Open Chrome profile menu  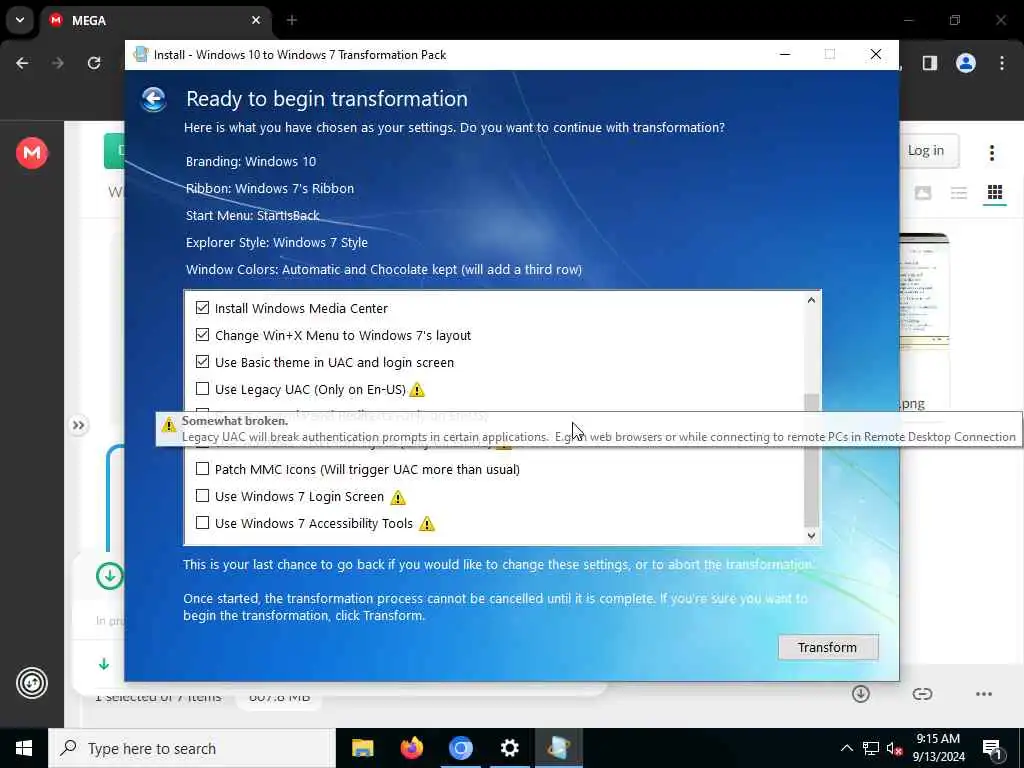point(966,63)
